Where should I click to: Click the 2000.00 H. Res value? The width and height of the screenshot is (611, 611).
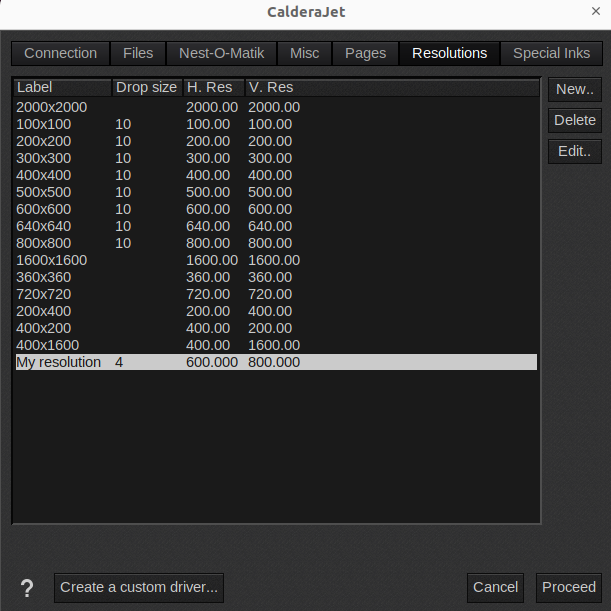[x=212, y=108]
